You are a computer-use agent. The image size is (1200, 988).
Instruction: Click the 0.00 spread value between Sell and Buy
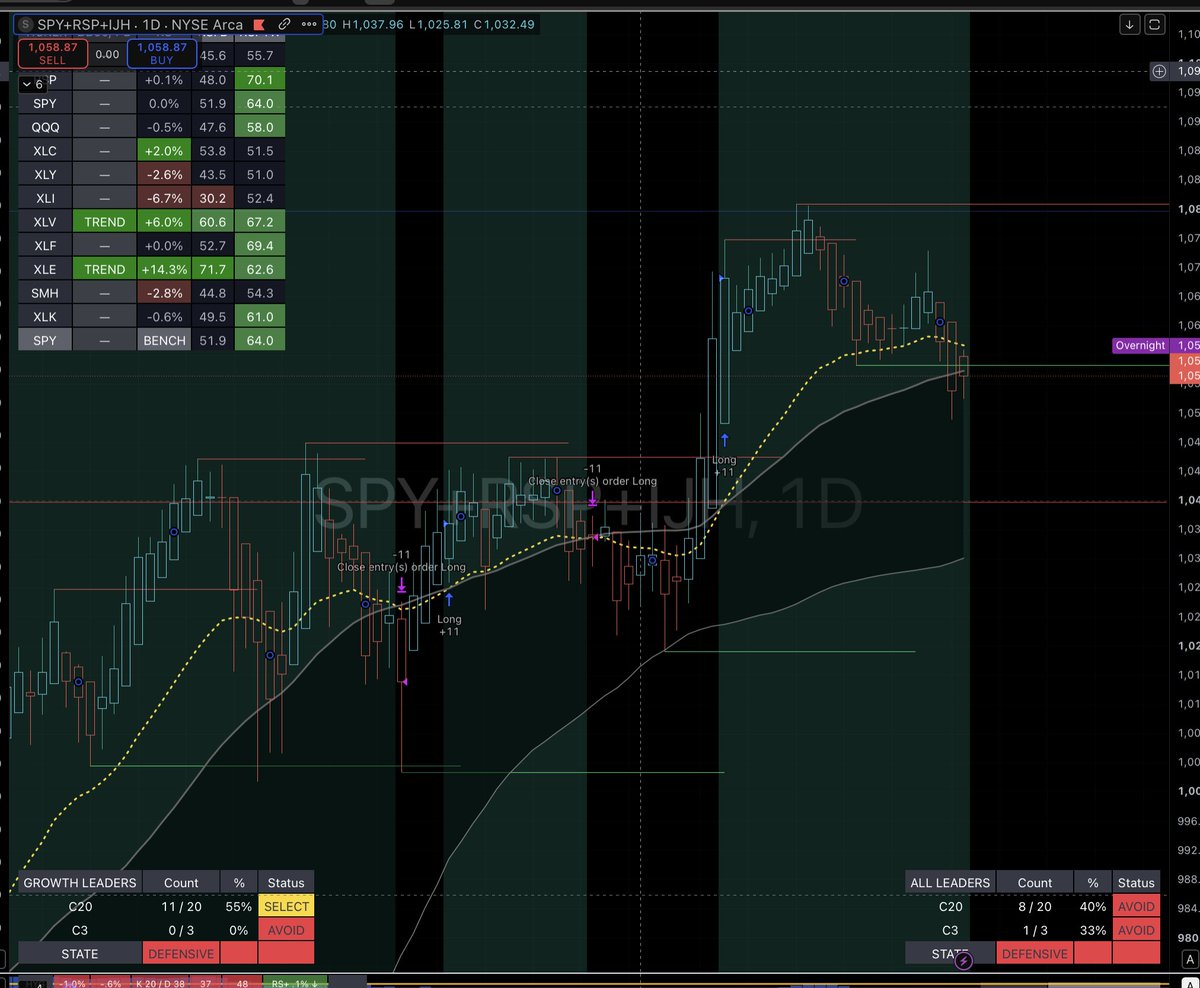107,54
